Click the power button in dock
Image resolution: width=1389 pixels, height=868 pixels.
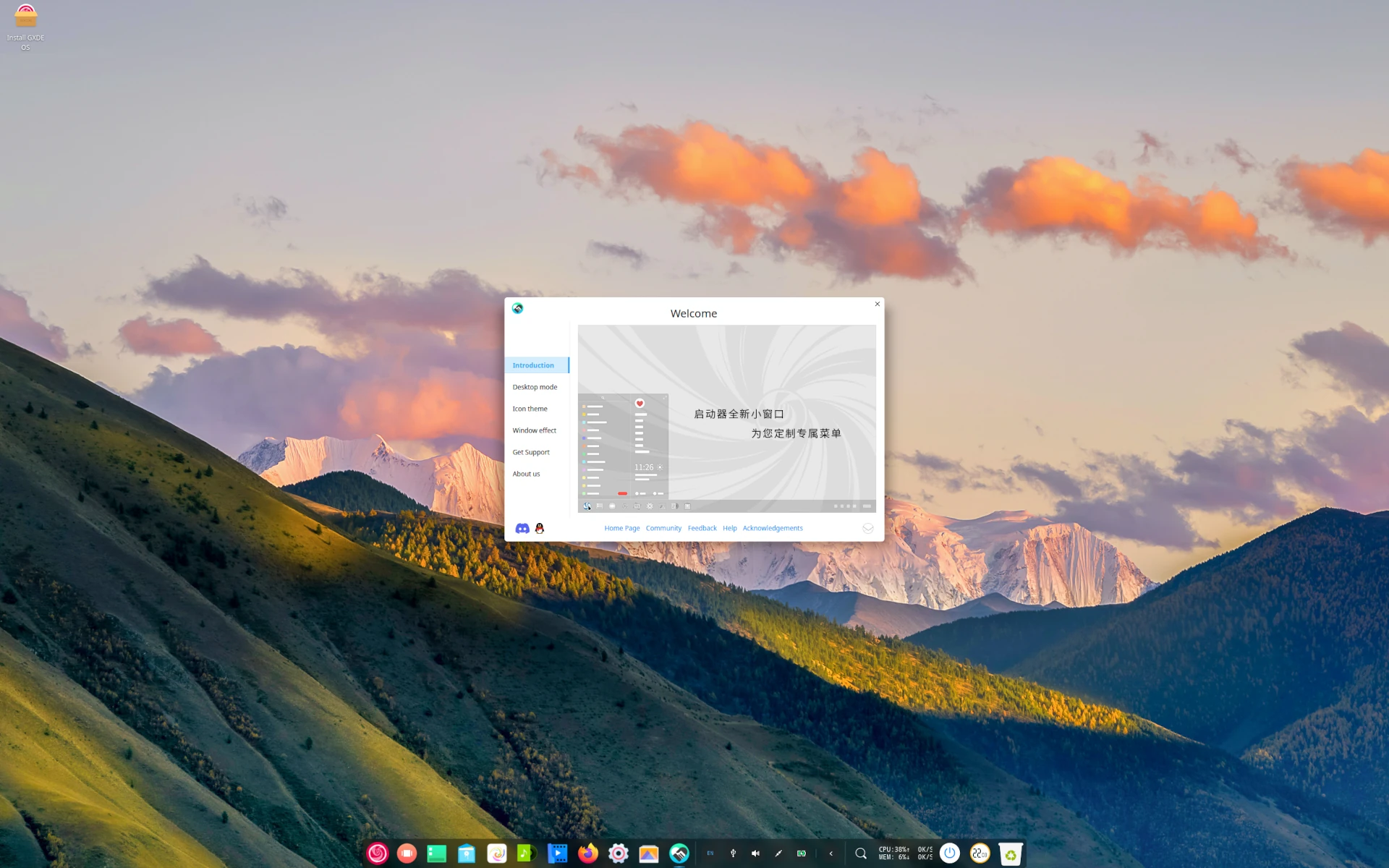click(949, 854)
